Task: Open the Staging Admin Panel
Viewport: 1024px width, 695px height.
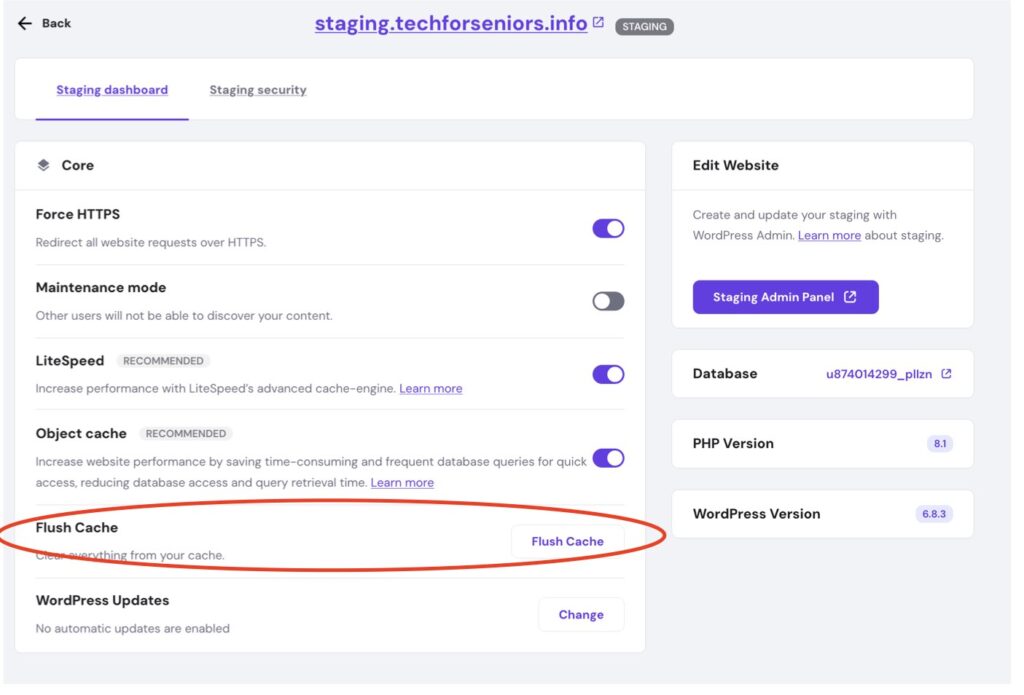Action: point(774,297)
